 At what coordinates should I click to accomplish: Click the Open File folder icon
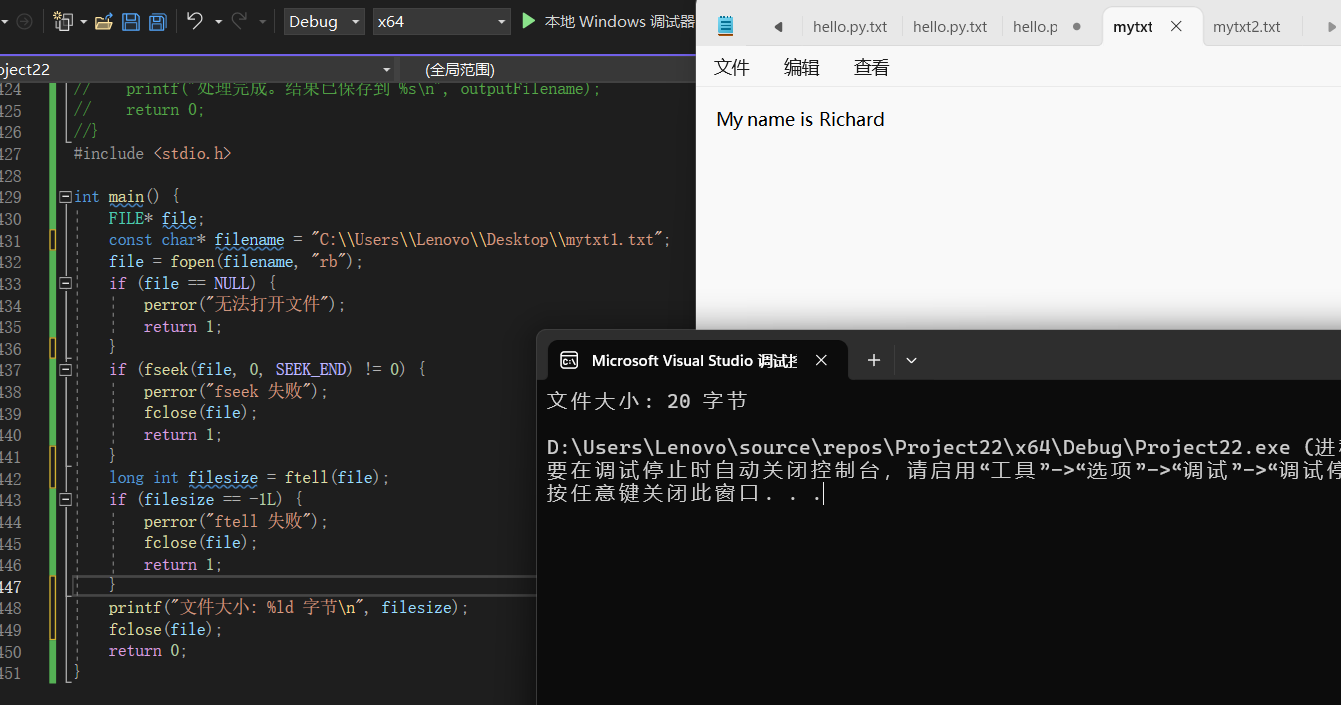[x=103, y=21]
